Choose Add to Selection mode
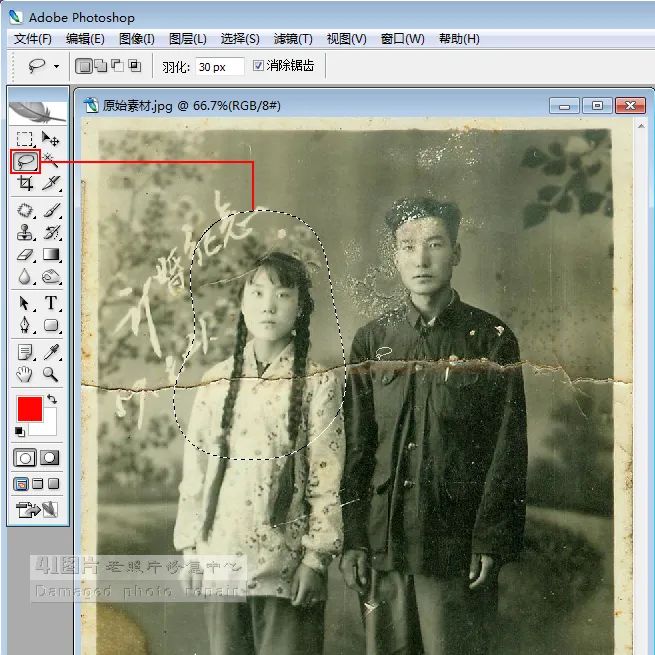 [x=101, y=66]
